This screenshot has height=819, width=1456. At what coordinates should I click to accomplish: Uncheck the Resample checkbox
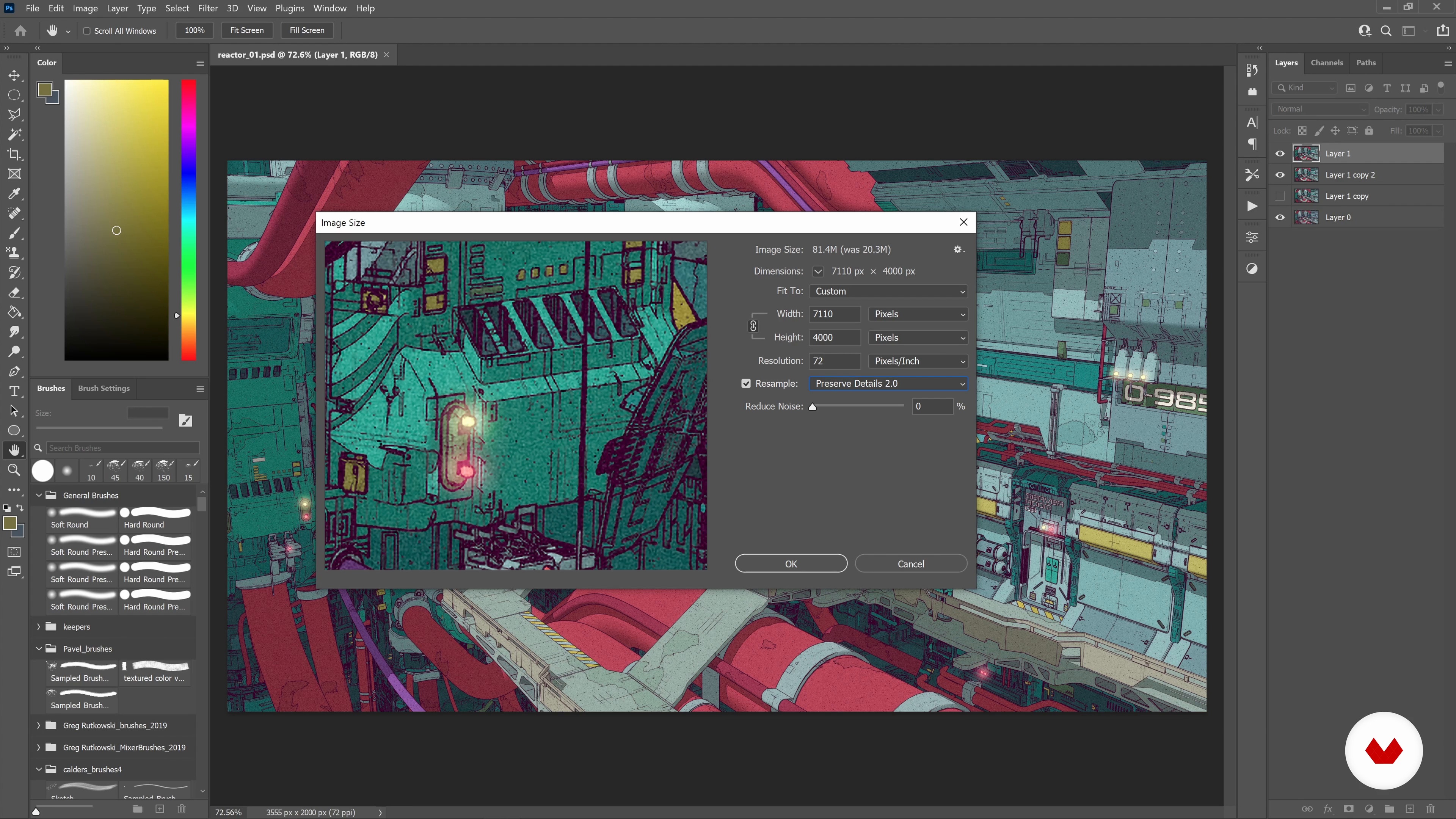point(746,384)
